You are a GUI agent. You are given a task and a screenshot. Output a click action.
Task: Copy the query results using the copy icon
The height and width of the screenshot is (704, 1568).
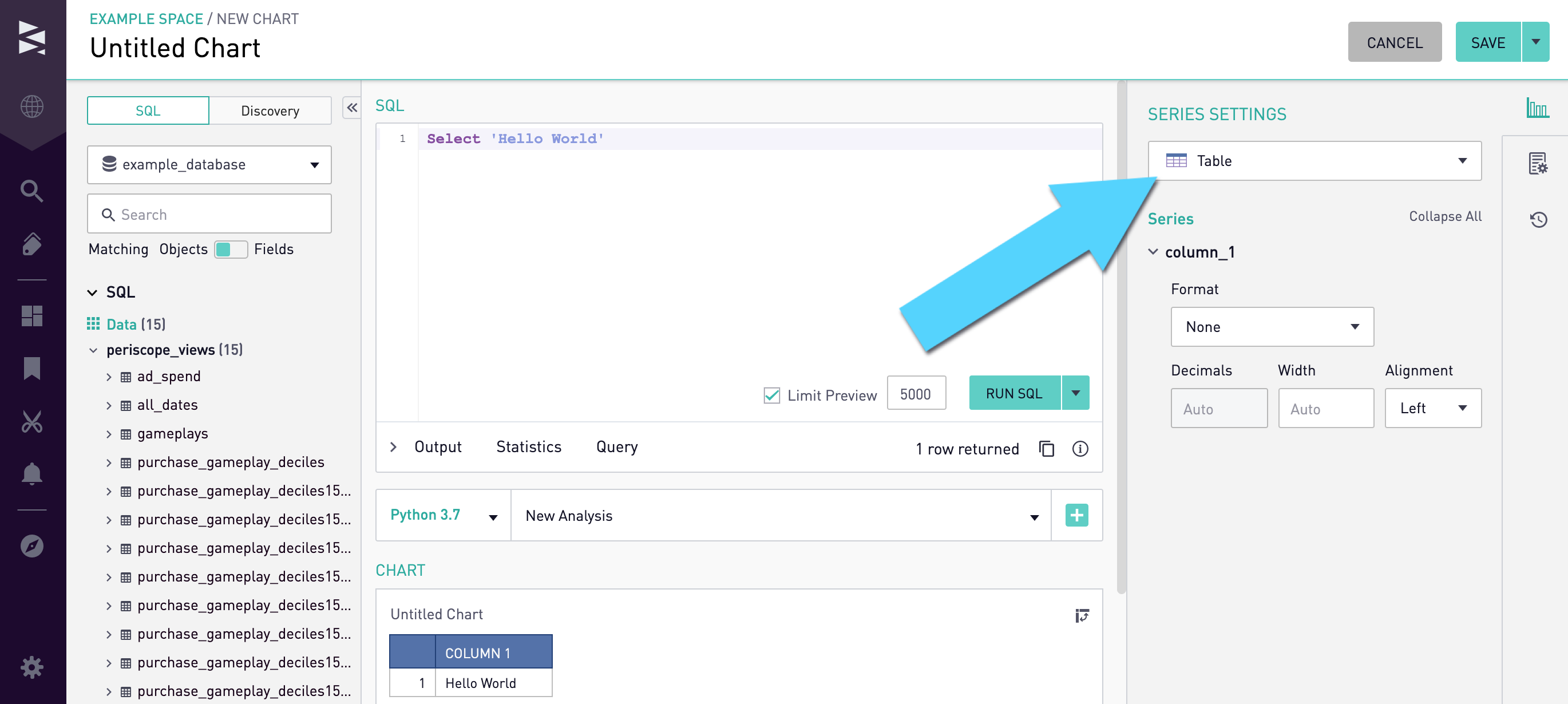pyautogui.click(x=1046, y=449)
